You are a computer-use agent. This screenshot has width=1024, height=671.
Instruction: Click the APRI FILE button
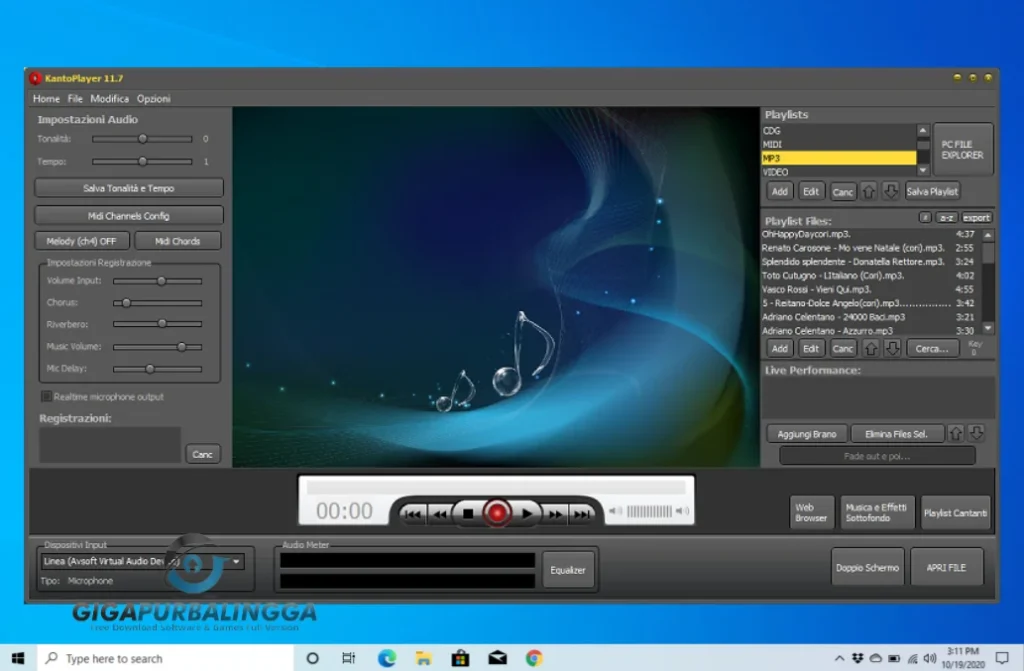coord(946,567)
